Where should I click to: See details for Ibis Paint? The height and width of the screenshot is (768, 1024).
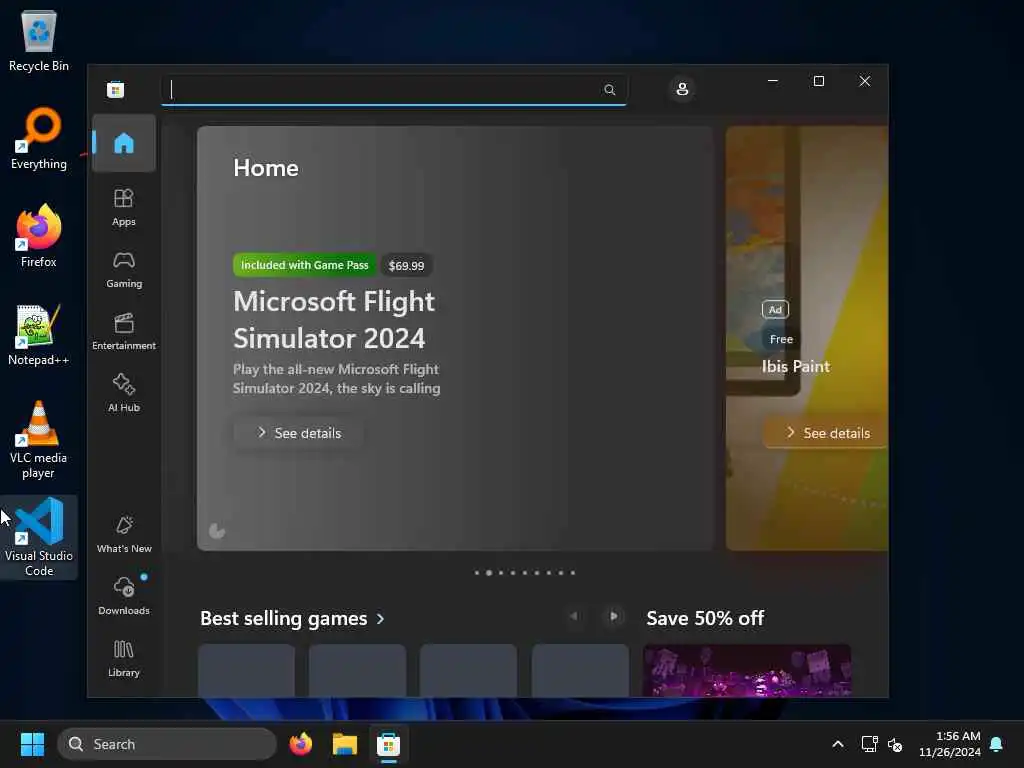pos(827,433)
